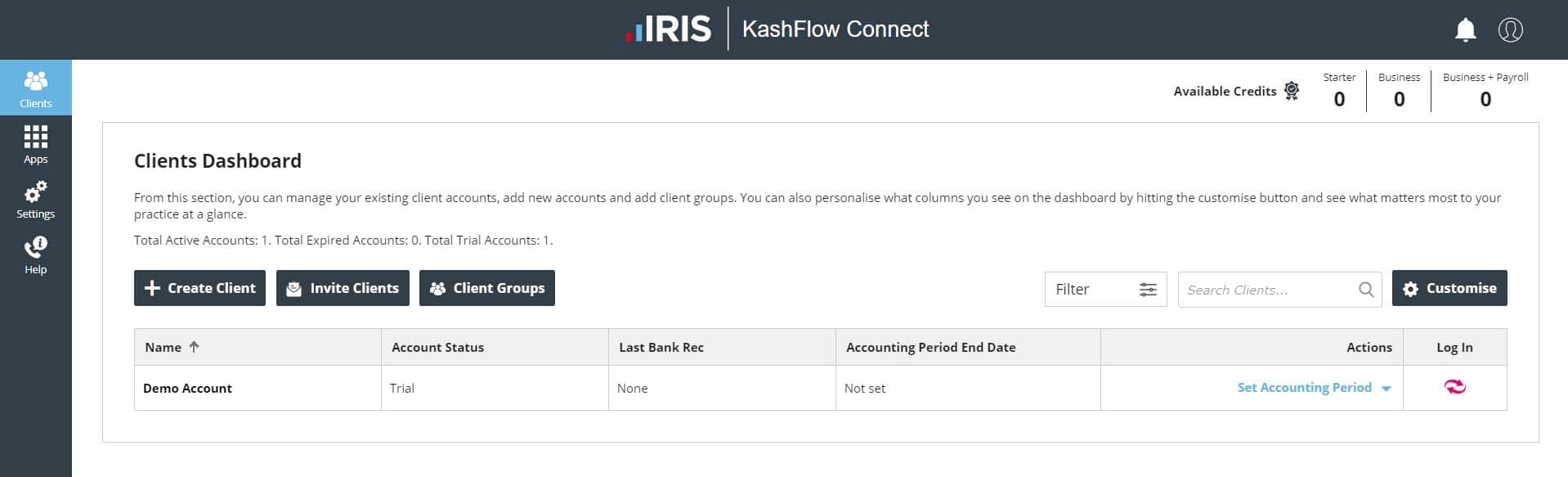Open the Filter sliders icon

[x=1148, y=290]
